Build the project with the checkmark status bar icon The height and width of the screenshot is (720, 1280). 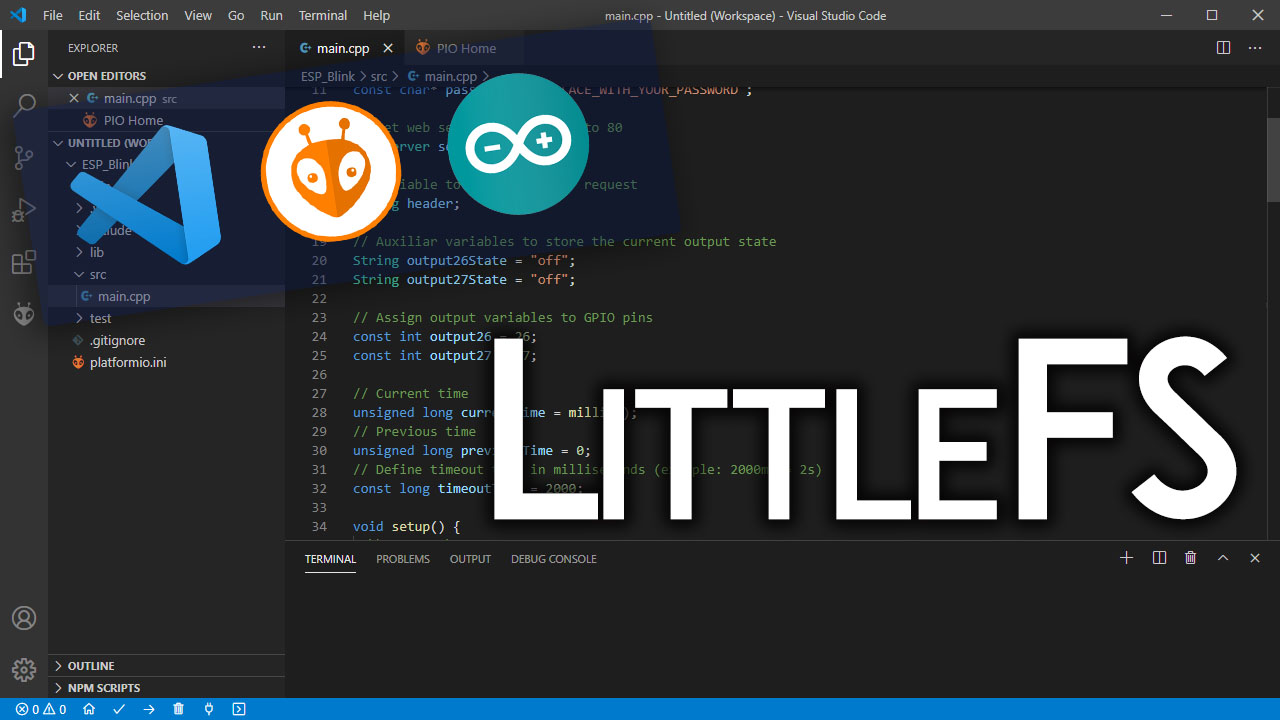(118, 709)
